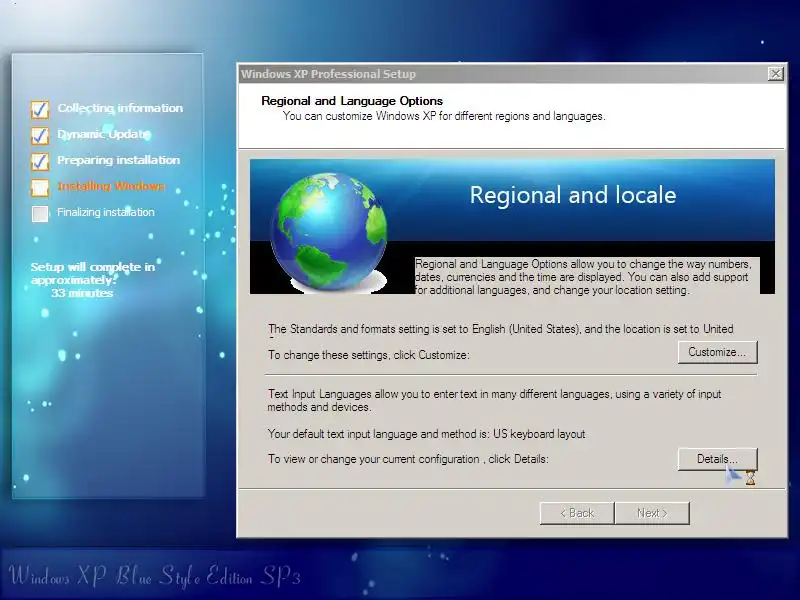The height and width of the screenshot is (600, 800).
Task: Click 'Text Input Languages allow you' paragraph
Action: coord(494,401)
